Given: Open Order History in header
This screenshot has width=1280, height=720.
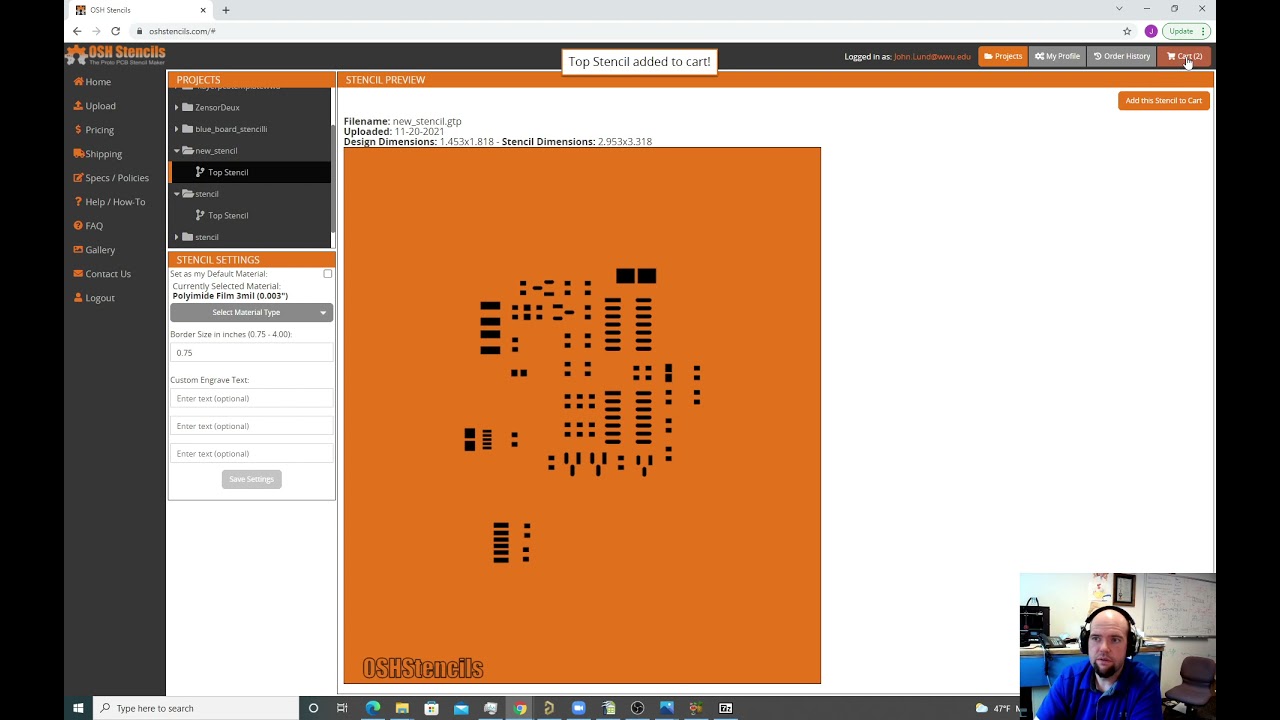Looking at the screenshot, I should (x=1122, y=56).
